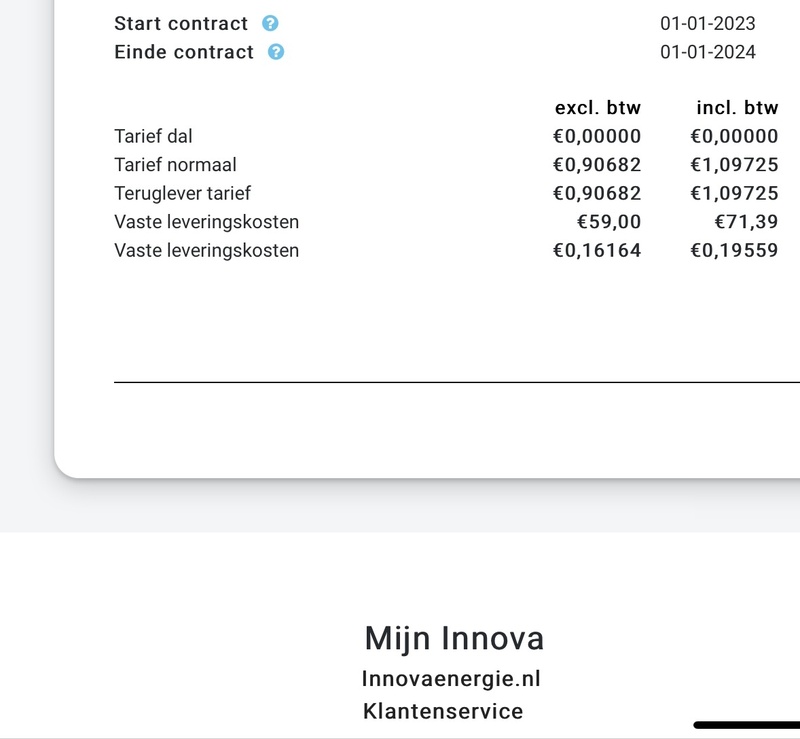Select the excl. btw column header
Viewport: 800px width, 739px height.
click(598, 108)
